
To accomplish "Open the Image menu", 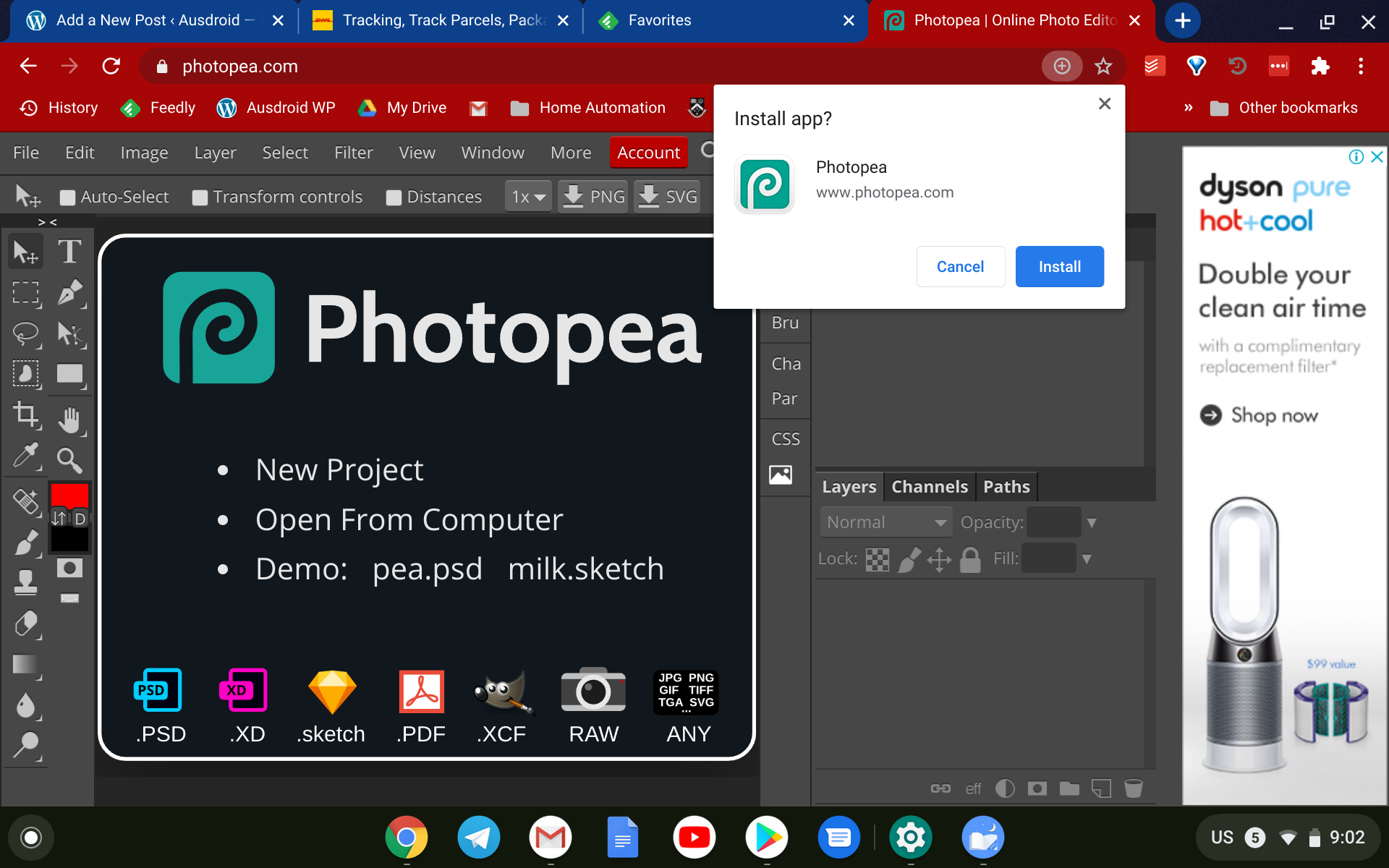I will [x=144, y=153].
